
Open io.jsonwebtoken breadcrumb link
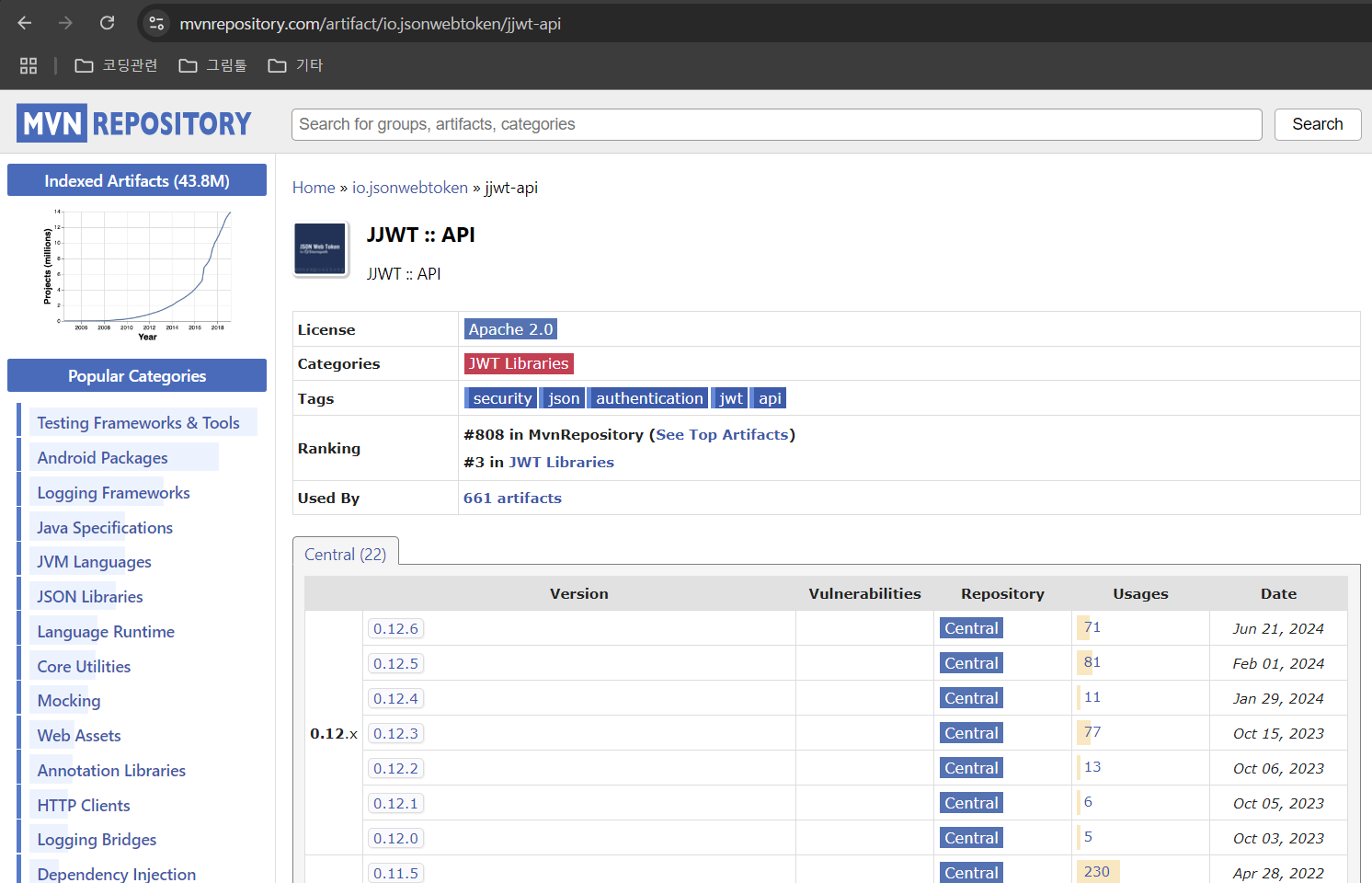410,188
